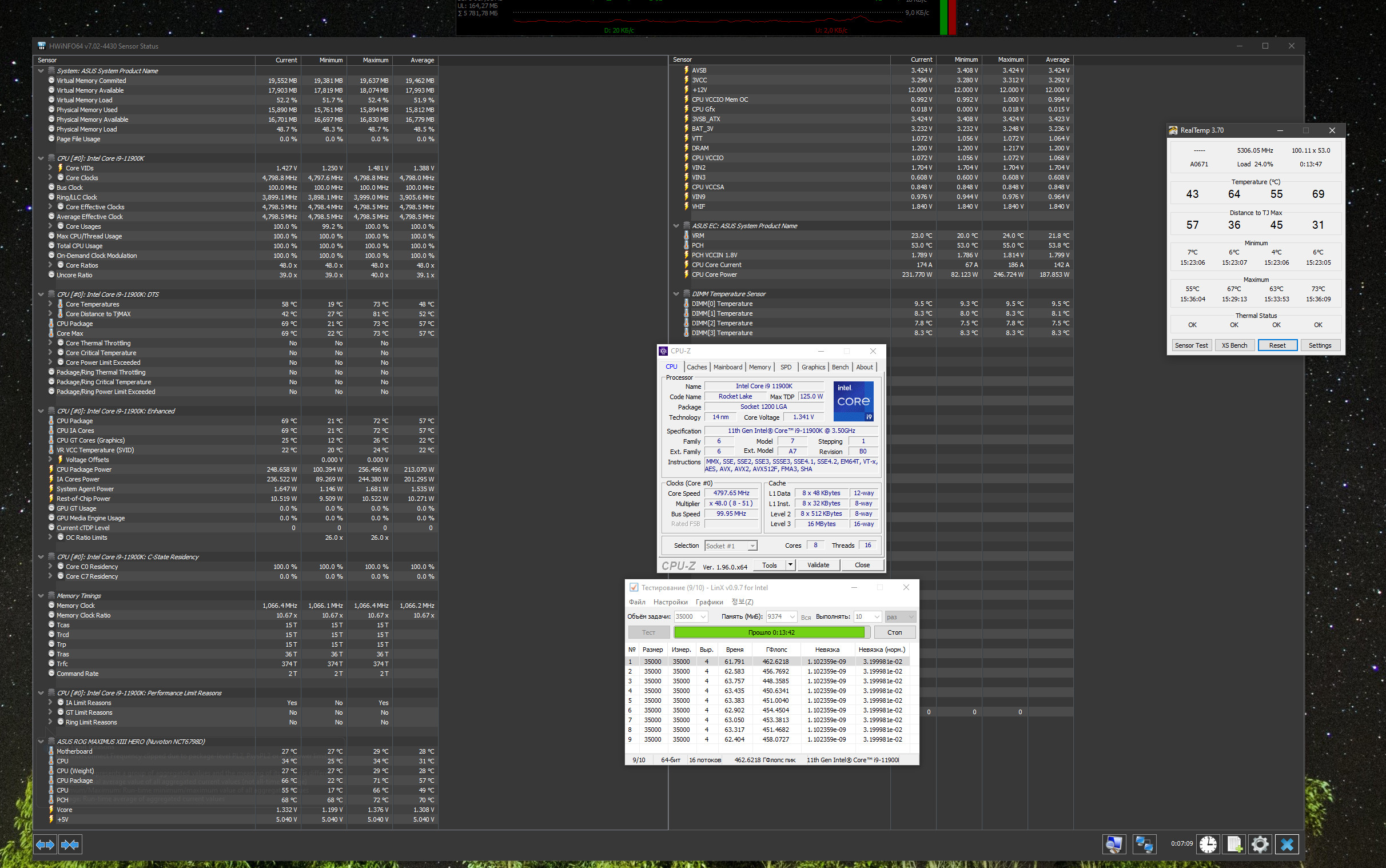Open the CPU-Z Tools dropdown arrow
This screenshot has height=868, width=1386.
(x=790, y=565)
